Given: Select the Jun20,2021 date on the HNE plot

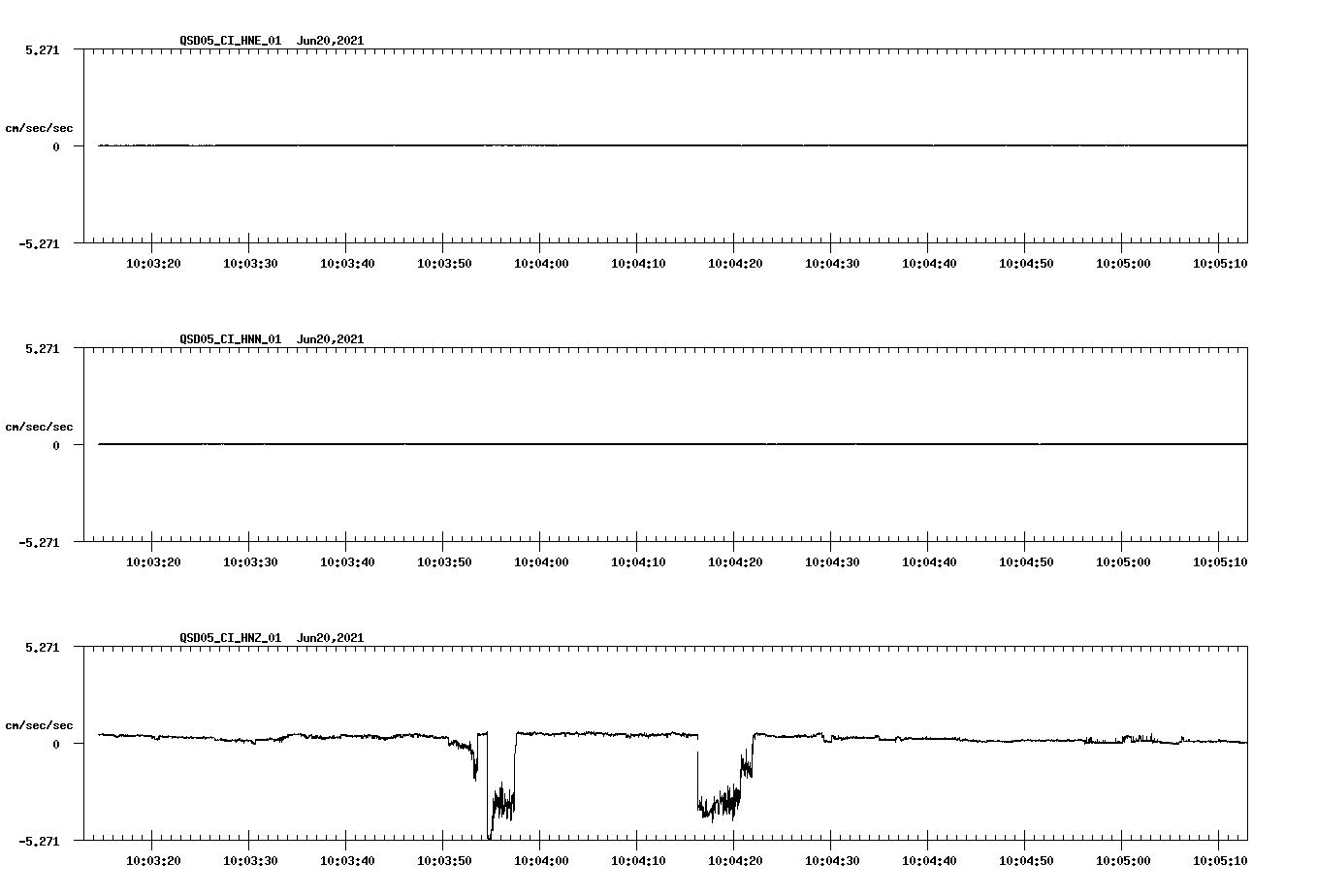Looking at the screenshot, I should (331, 41).
